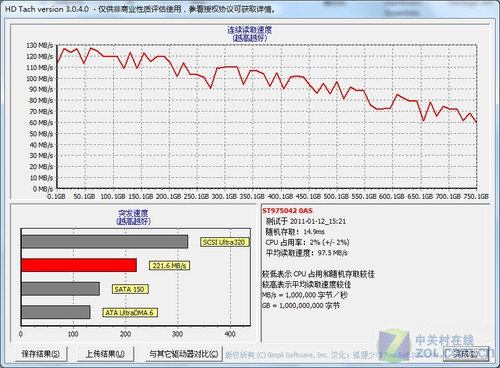Click the test date 2011-01-12_15:21 line
This screenshot has height=368, width=500.
click(306, 221)
